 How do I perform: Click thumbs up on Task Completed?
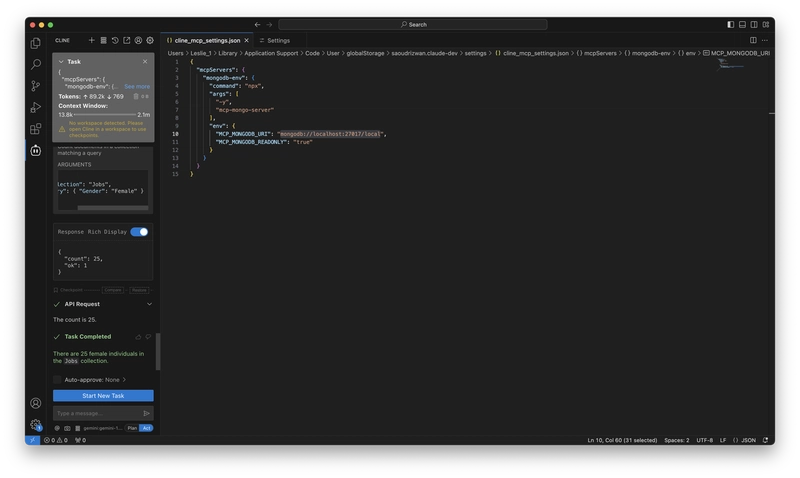coord(138,337)
